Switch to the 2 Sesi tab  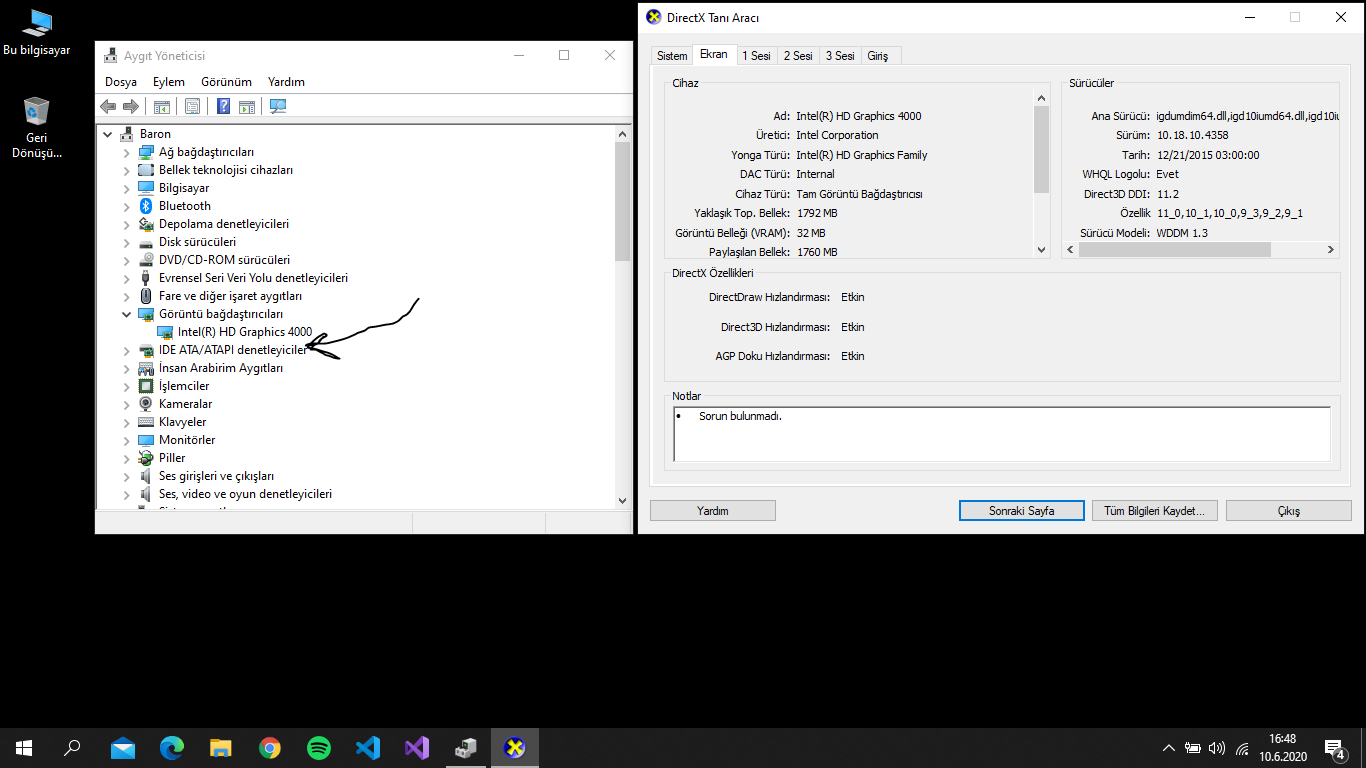(798, 56)
